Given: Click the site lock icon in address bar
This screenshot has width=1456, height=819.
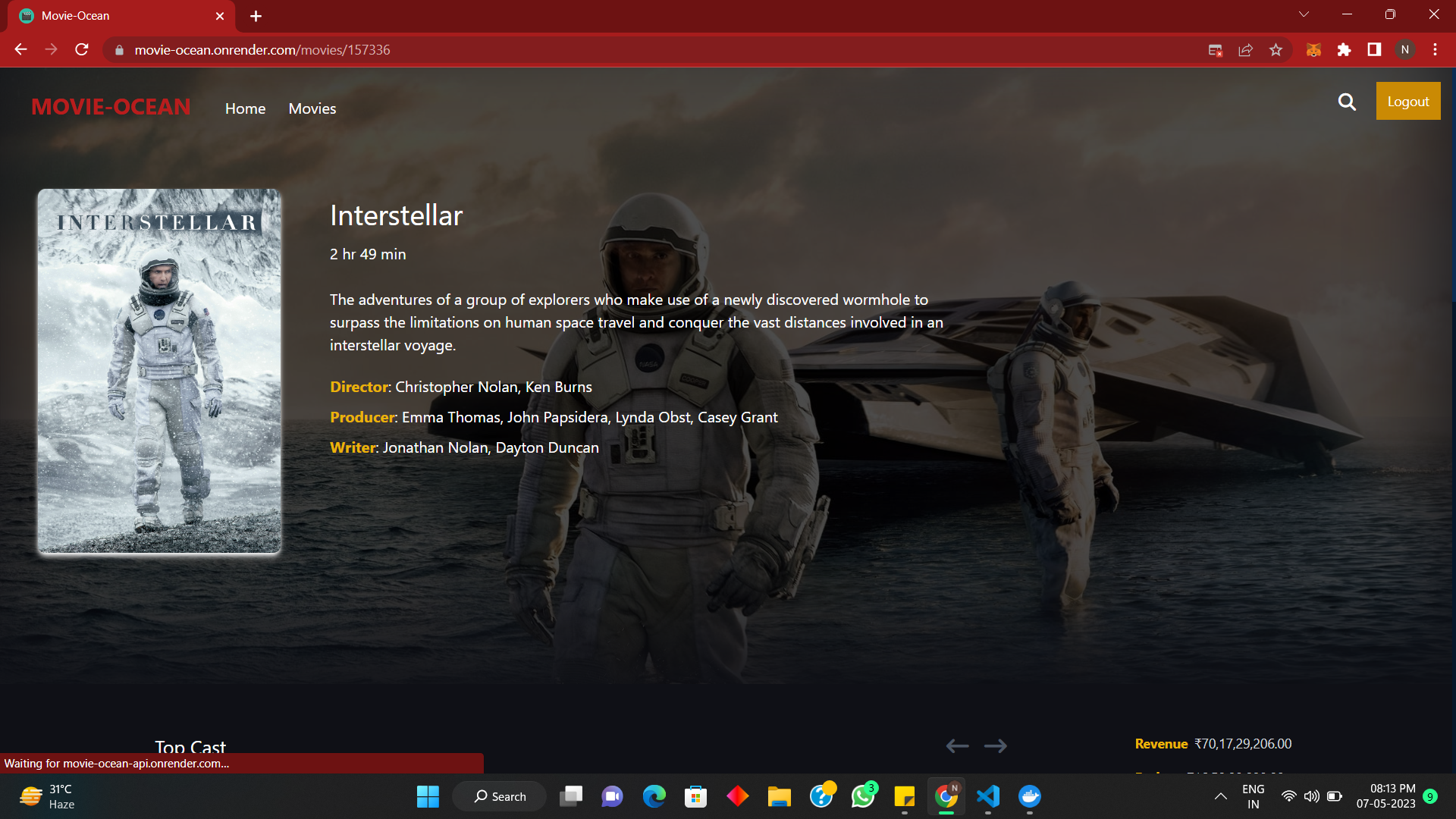Looking at the screenshot, I should point(119,50).
